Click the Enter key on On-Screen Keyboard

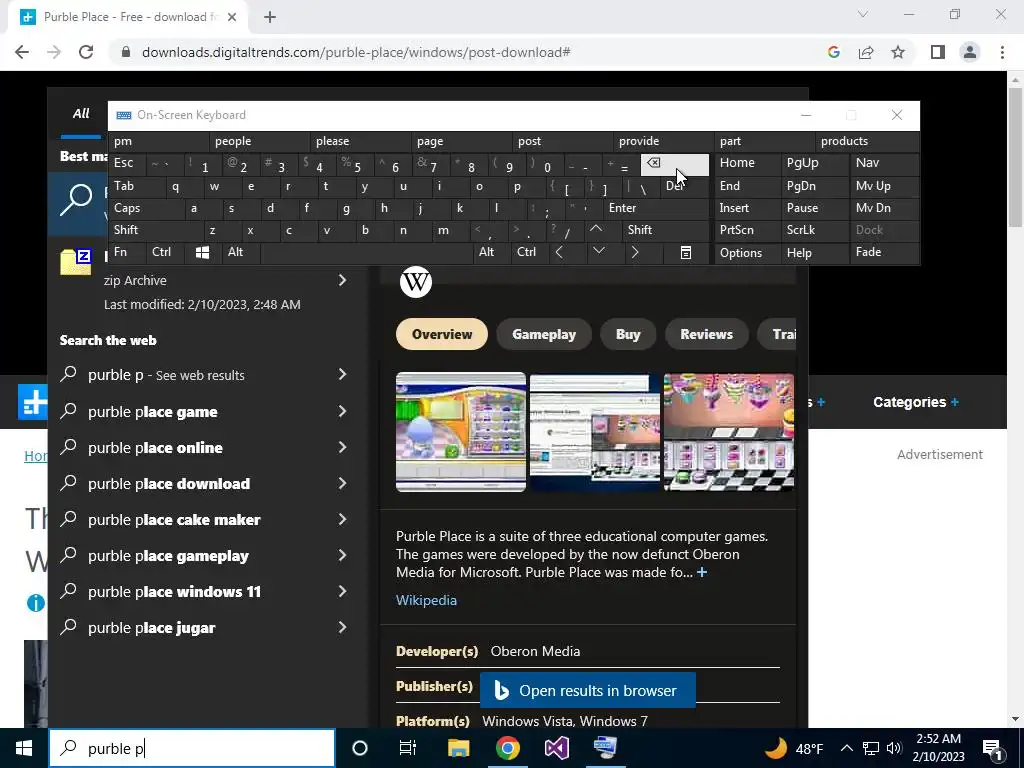click(x=655, y=208)
